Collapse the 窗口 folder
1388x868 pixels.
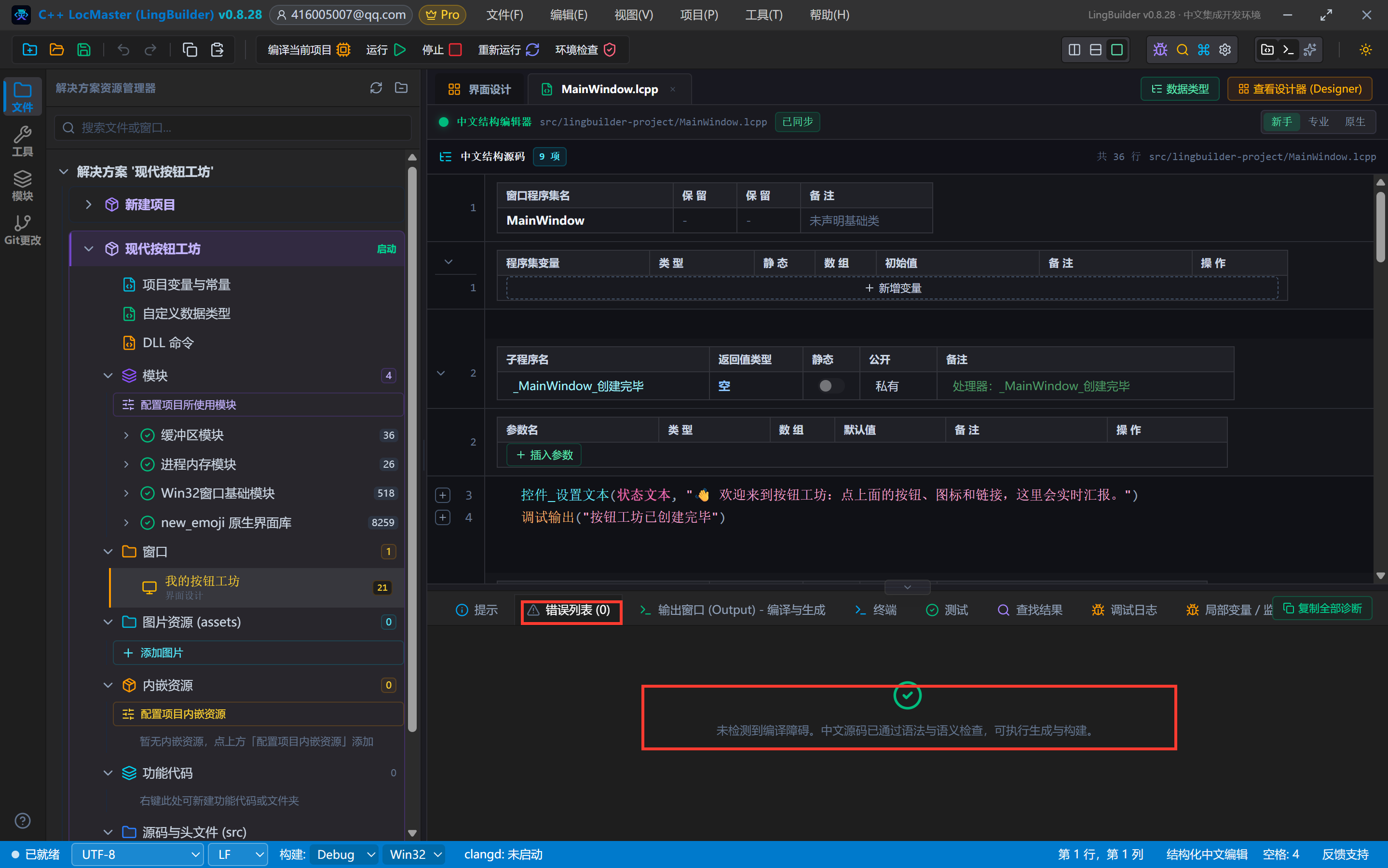click(x=108, y=552)
